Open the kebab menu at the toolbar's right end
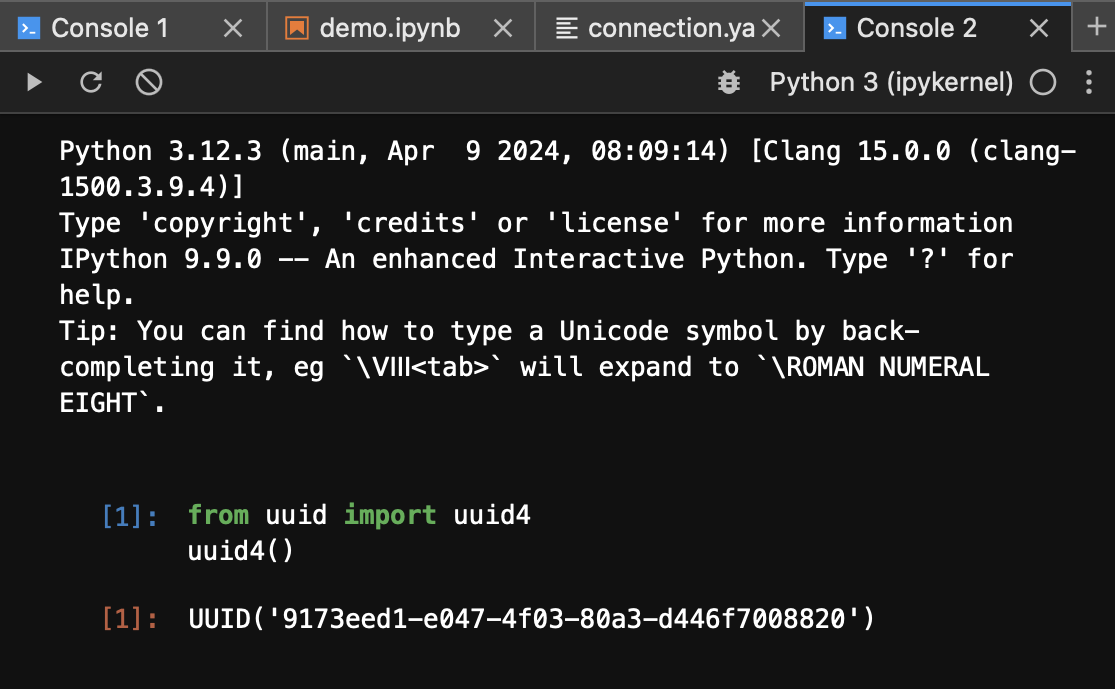The image size is (1115, 689). (1089, 82)
